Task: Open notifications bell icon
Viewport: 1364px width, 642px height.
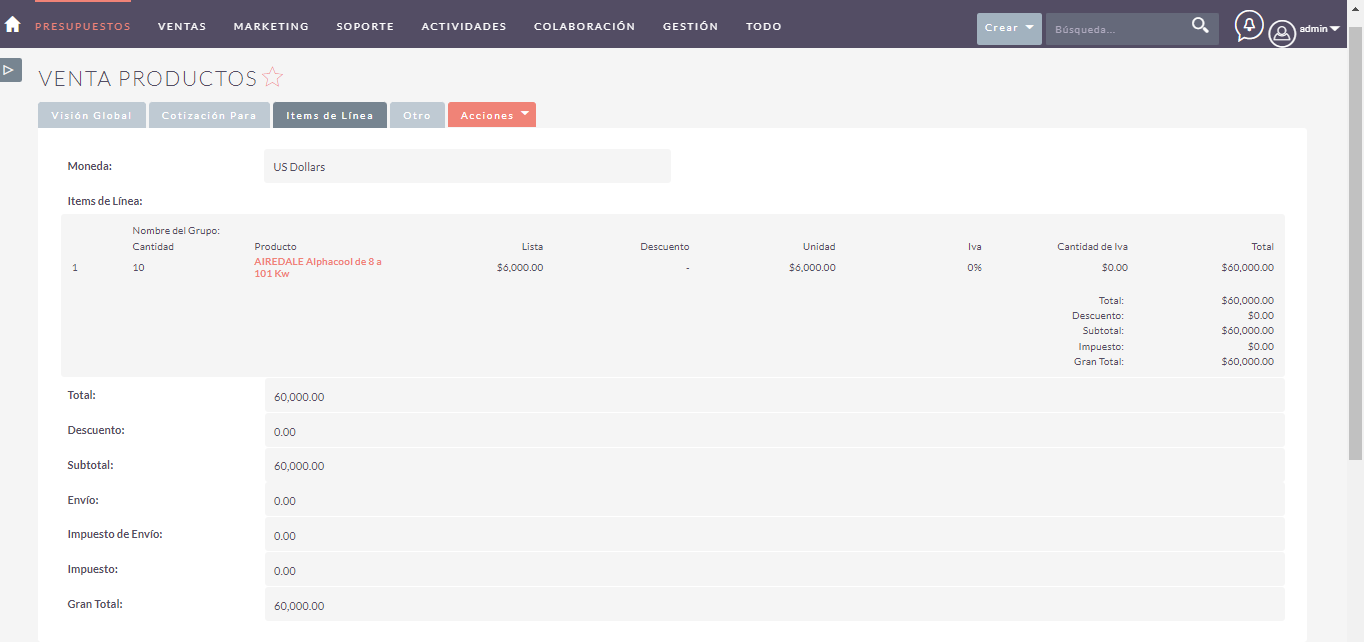Action: click(1248, 25)
